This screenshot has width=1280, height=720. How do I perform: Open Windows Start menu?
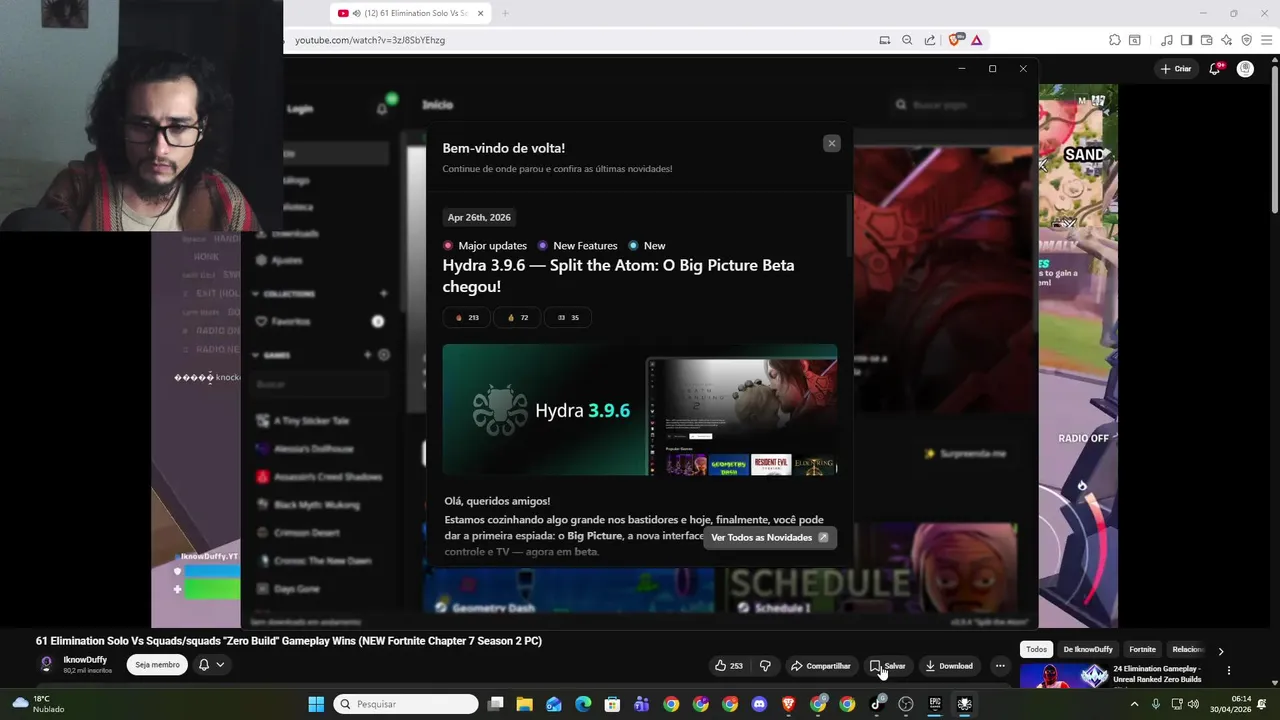(x=316, y=704)
